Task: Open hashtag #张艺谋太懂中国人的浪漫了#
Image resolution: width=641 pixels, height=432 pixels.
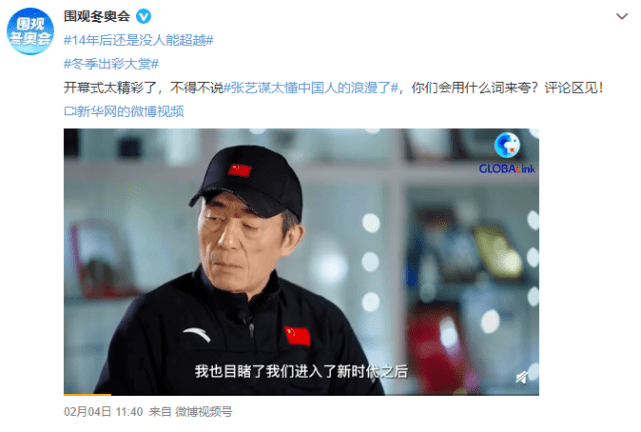Action: 311,87
